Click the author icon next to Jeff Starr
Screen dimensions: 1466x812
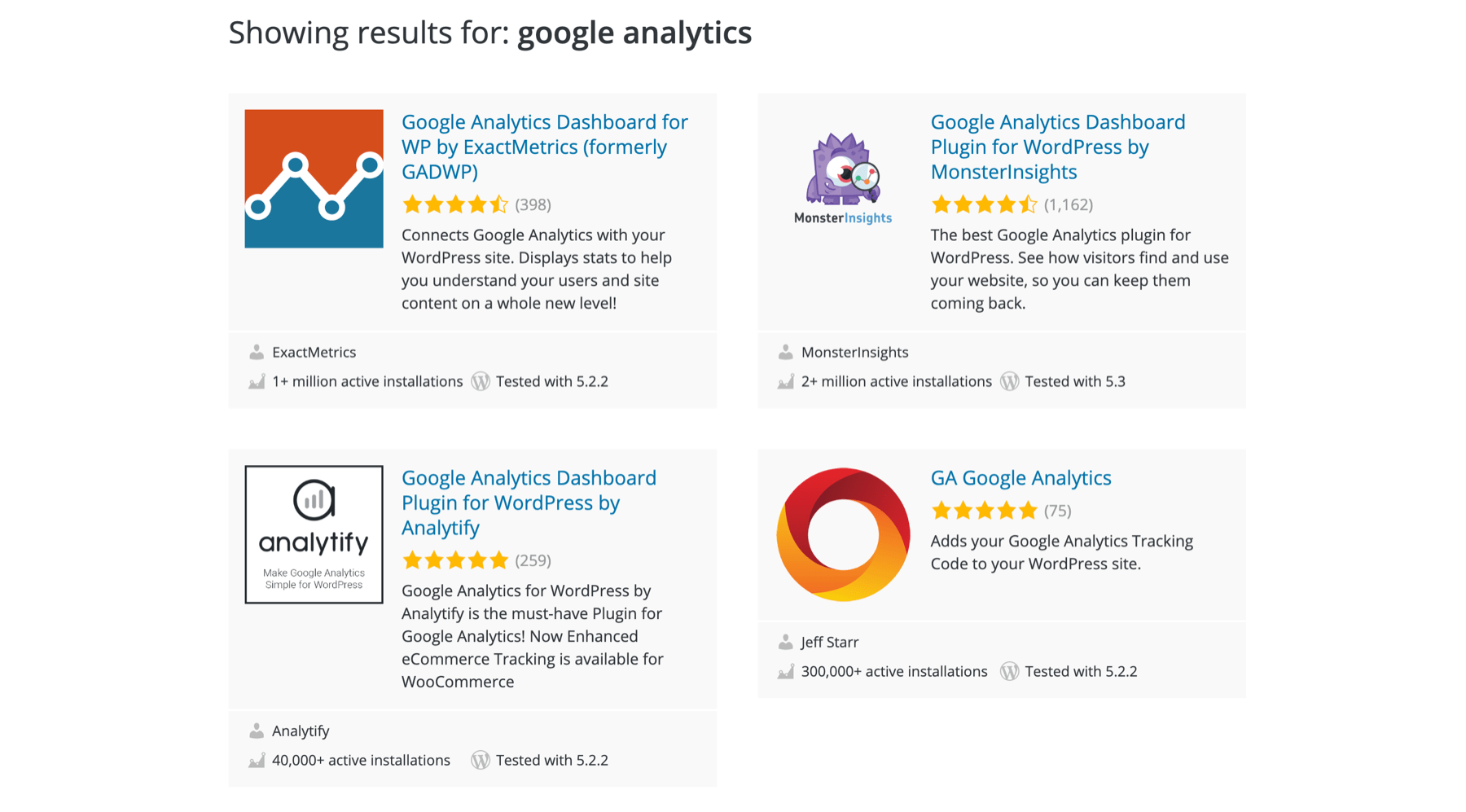pyautogui.click(x=785, y=641)
